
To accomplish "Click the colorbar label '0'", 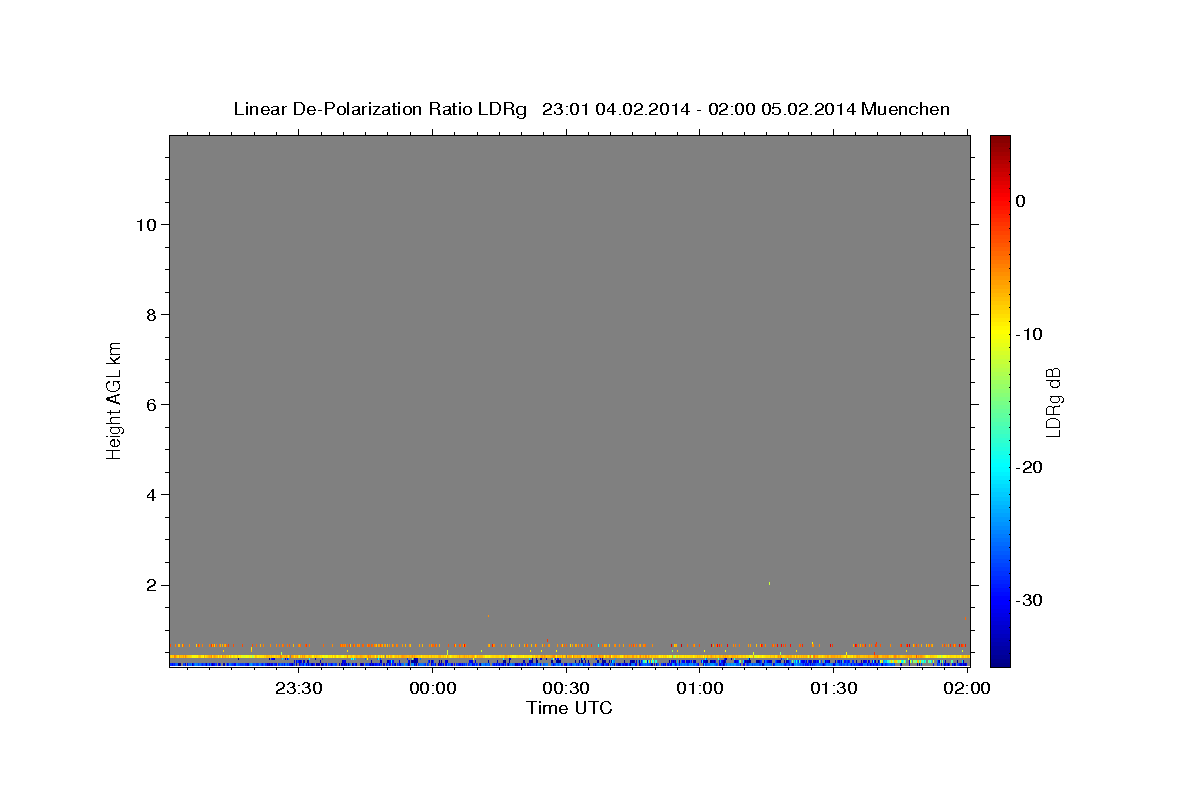I will pos(1021,201).
